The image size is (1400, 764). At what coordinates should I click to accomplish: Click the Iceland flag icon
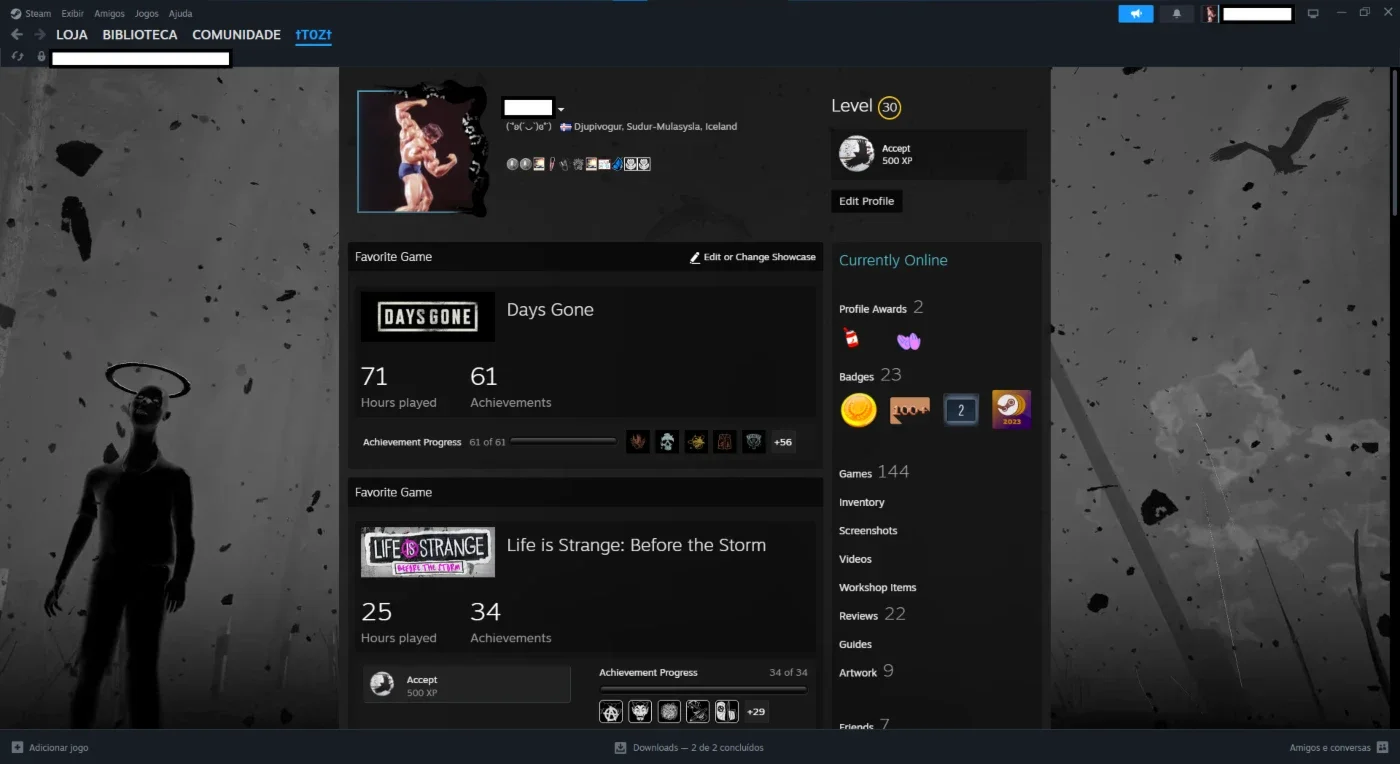point(566,127)
